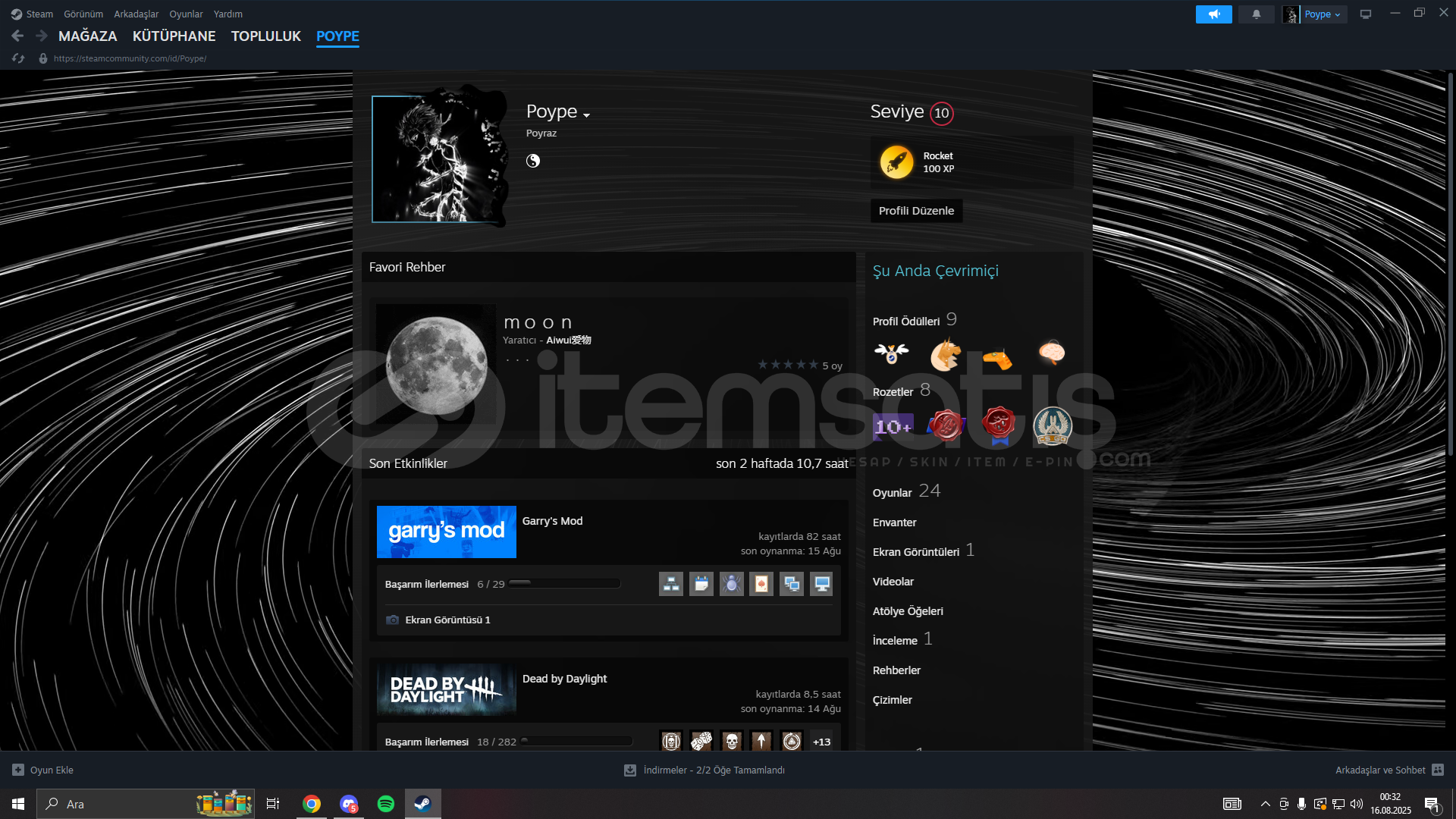This screenshot has width=1456, height=819.
Task: Click the Oyun Ekle plus icon
Action: [x=18, y=770]
